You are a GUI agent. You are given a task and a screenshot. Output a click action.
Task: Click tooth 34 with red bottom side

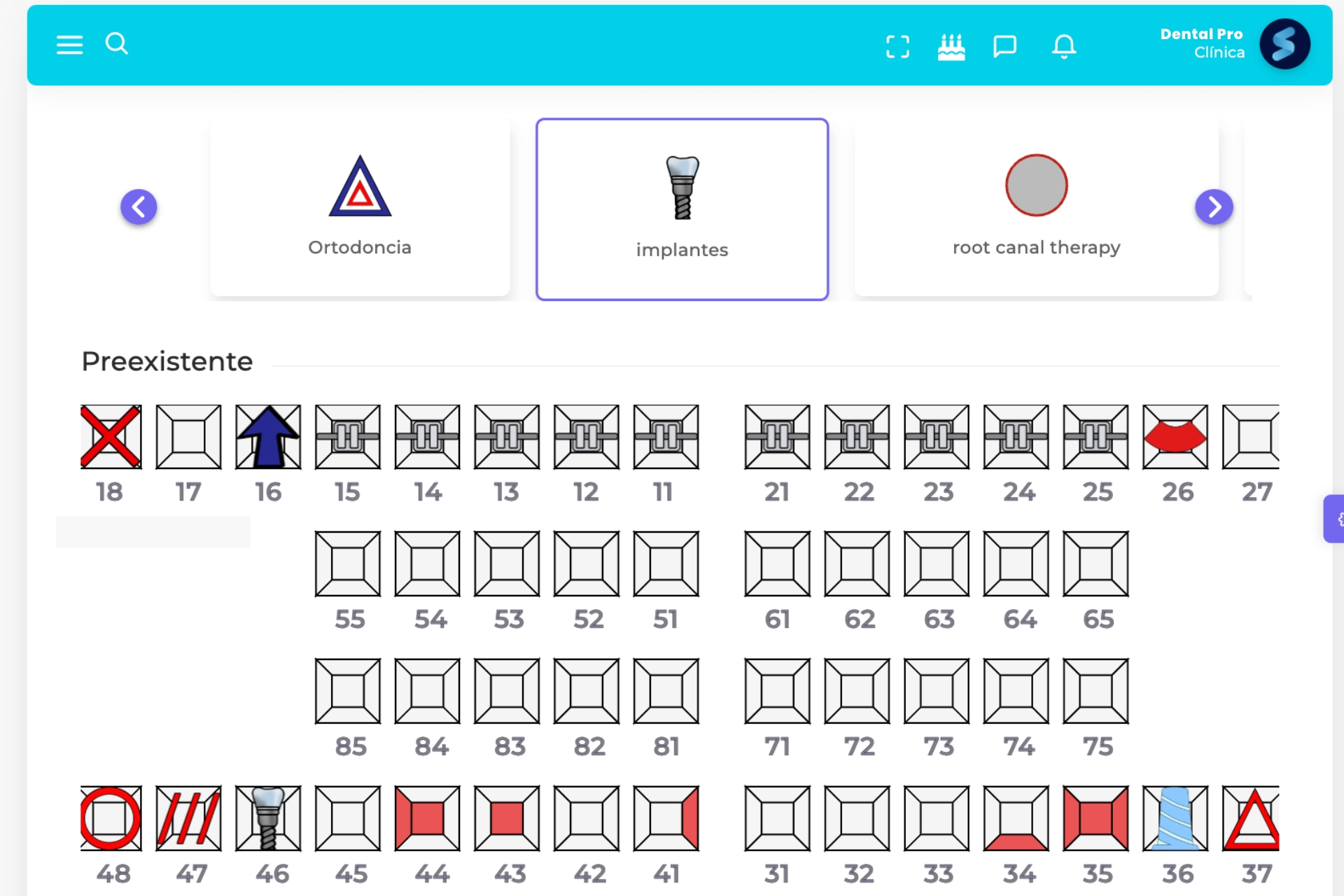coord(1016,818)
